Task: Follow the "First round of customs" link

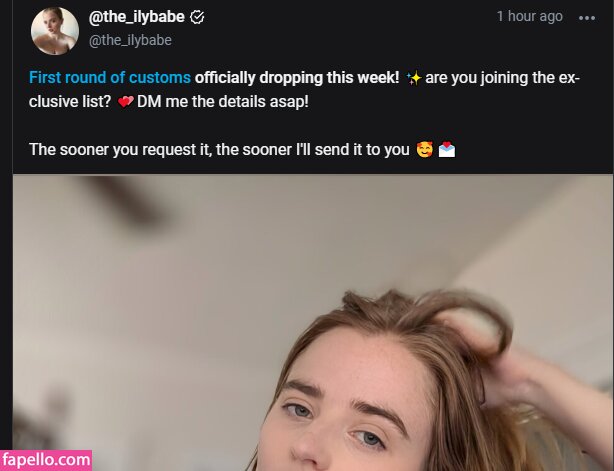Action: click(110, 78)
